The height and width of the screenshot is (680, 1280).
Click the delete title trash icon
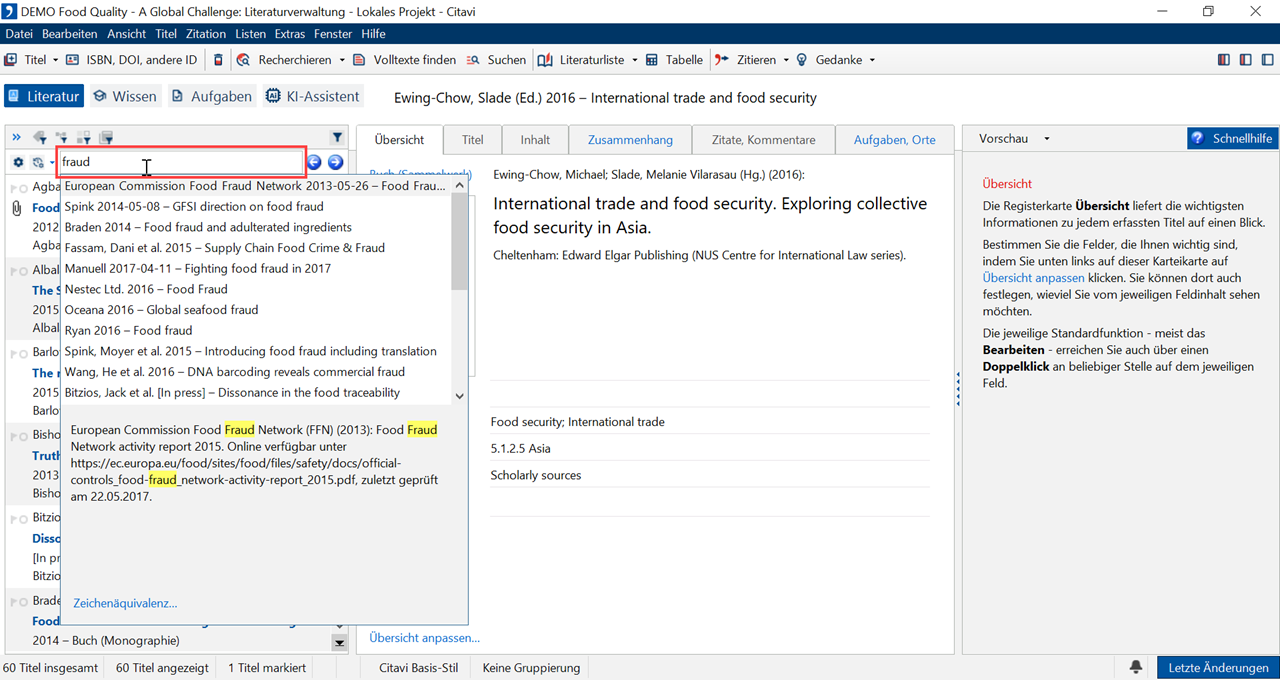[219, 60]
